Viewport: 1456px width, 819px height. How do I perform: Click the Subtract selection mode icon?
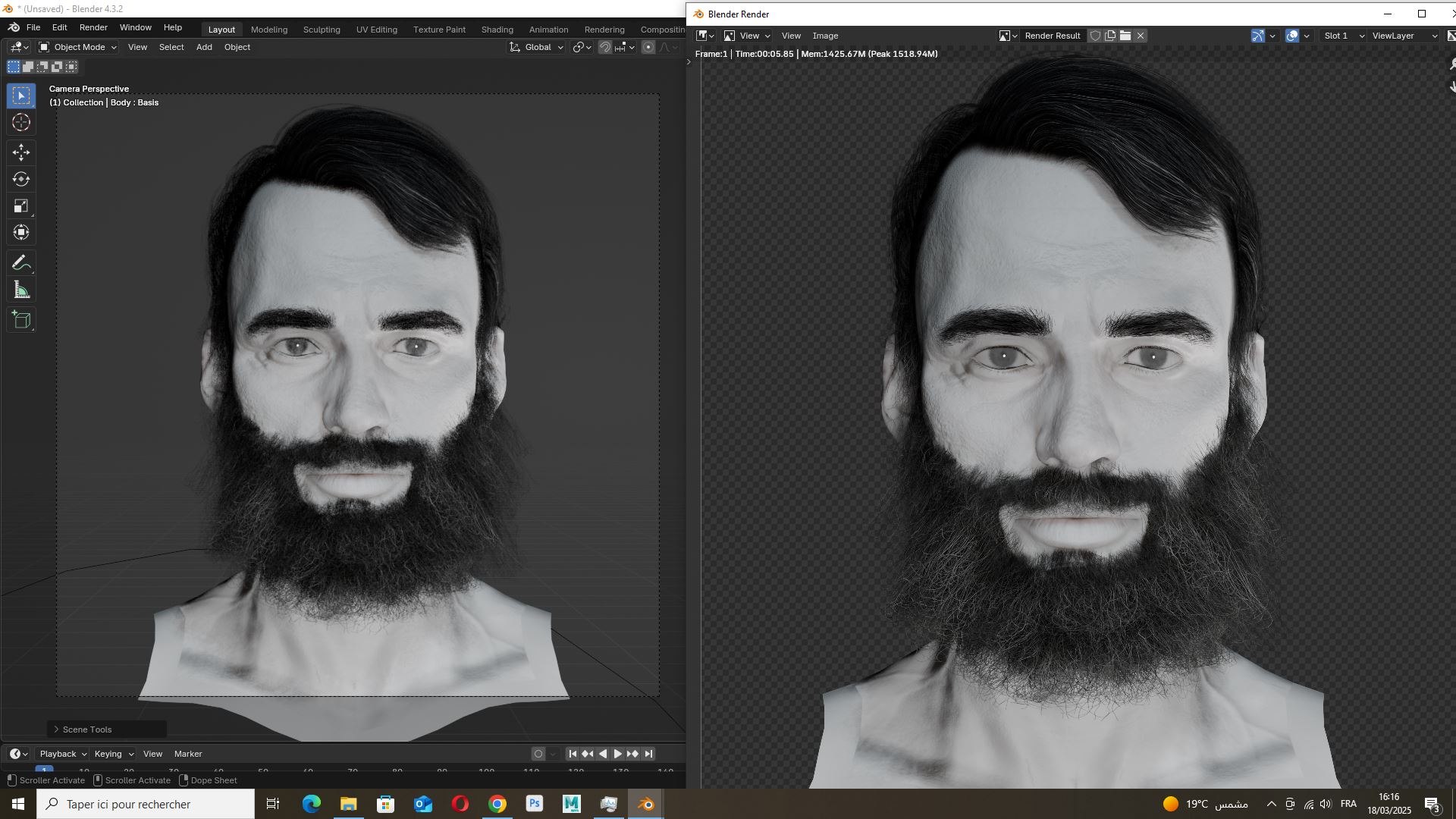(x=42, y=67)
